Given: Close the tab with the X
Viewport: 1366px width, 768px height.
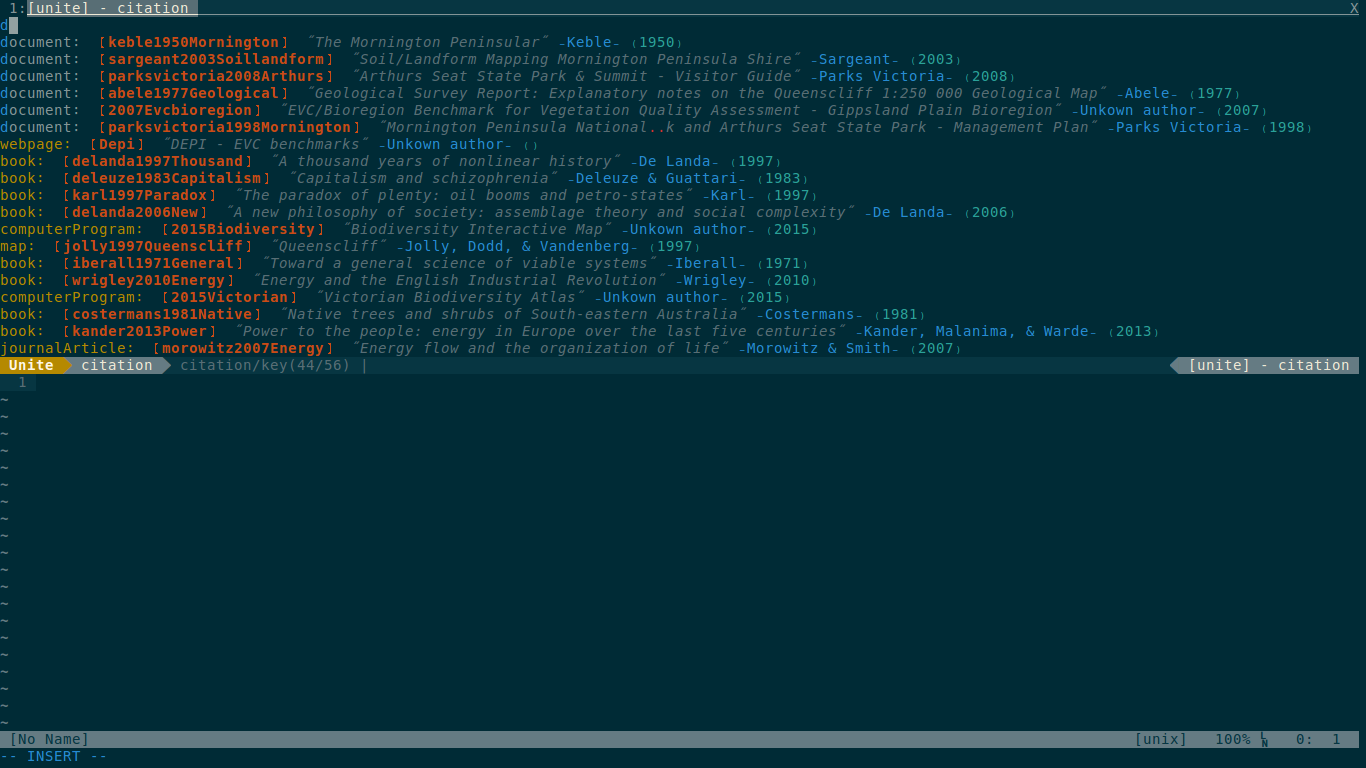Looking at the screenshot, I should tap(1354, 8).
